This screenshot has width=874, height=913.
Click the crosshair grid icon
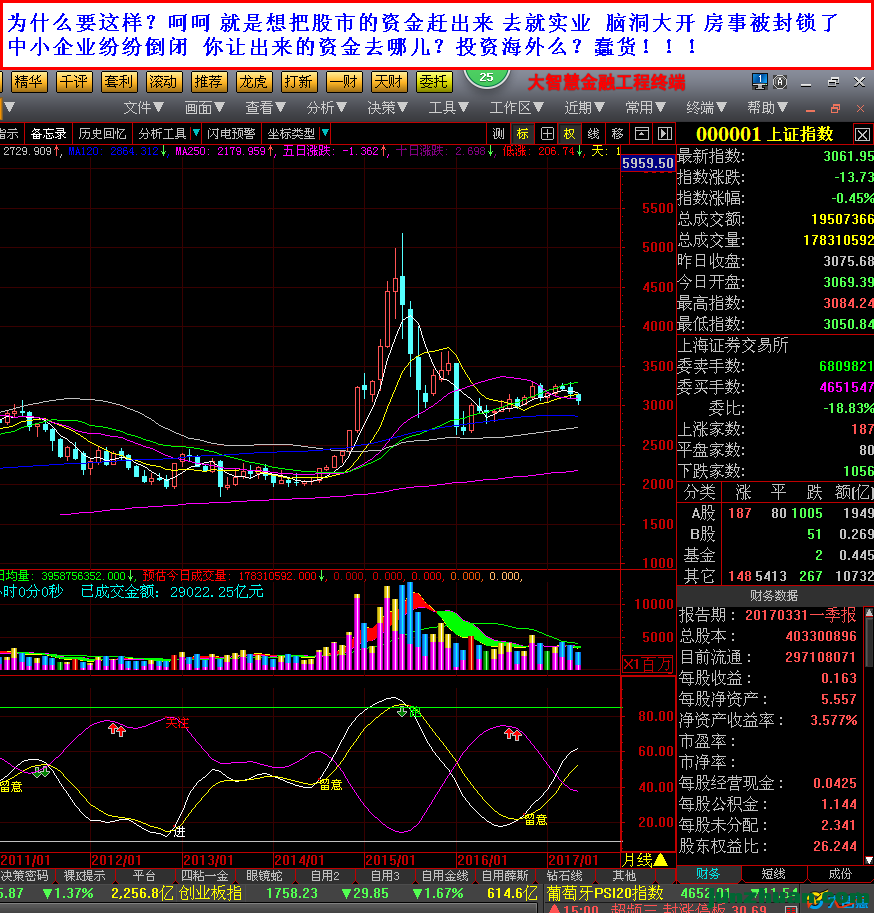(547, 134)
